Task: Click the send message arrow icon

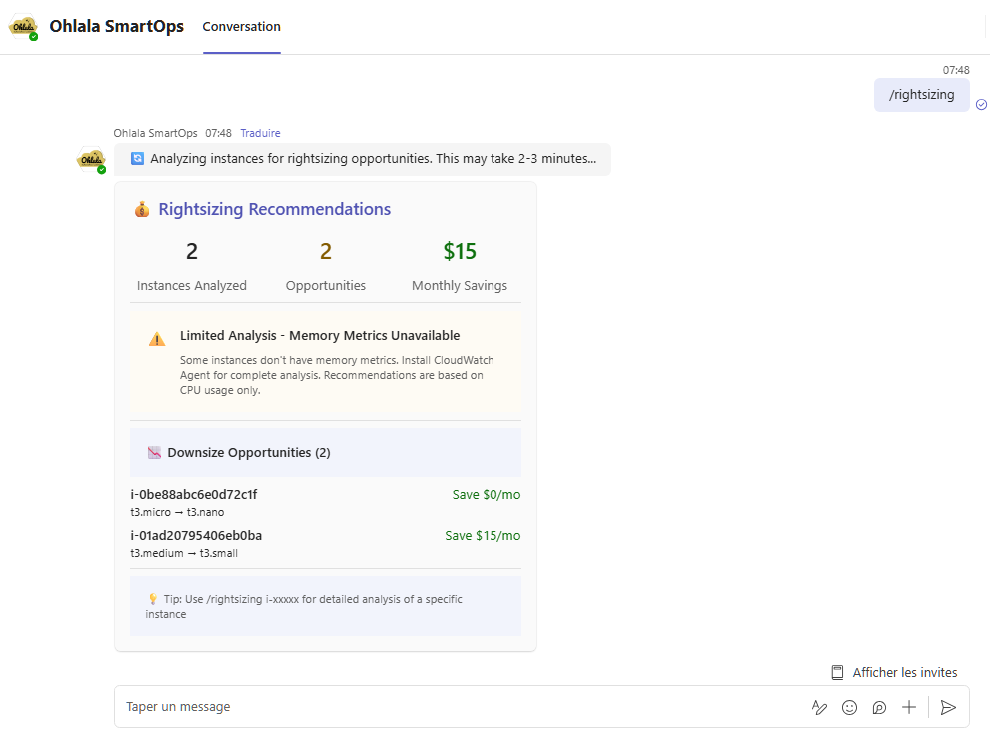Action: click(x=948, y=707)
